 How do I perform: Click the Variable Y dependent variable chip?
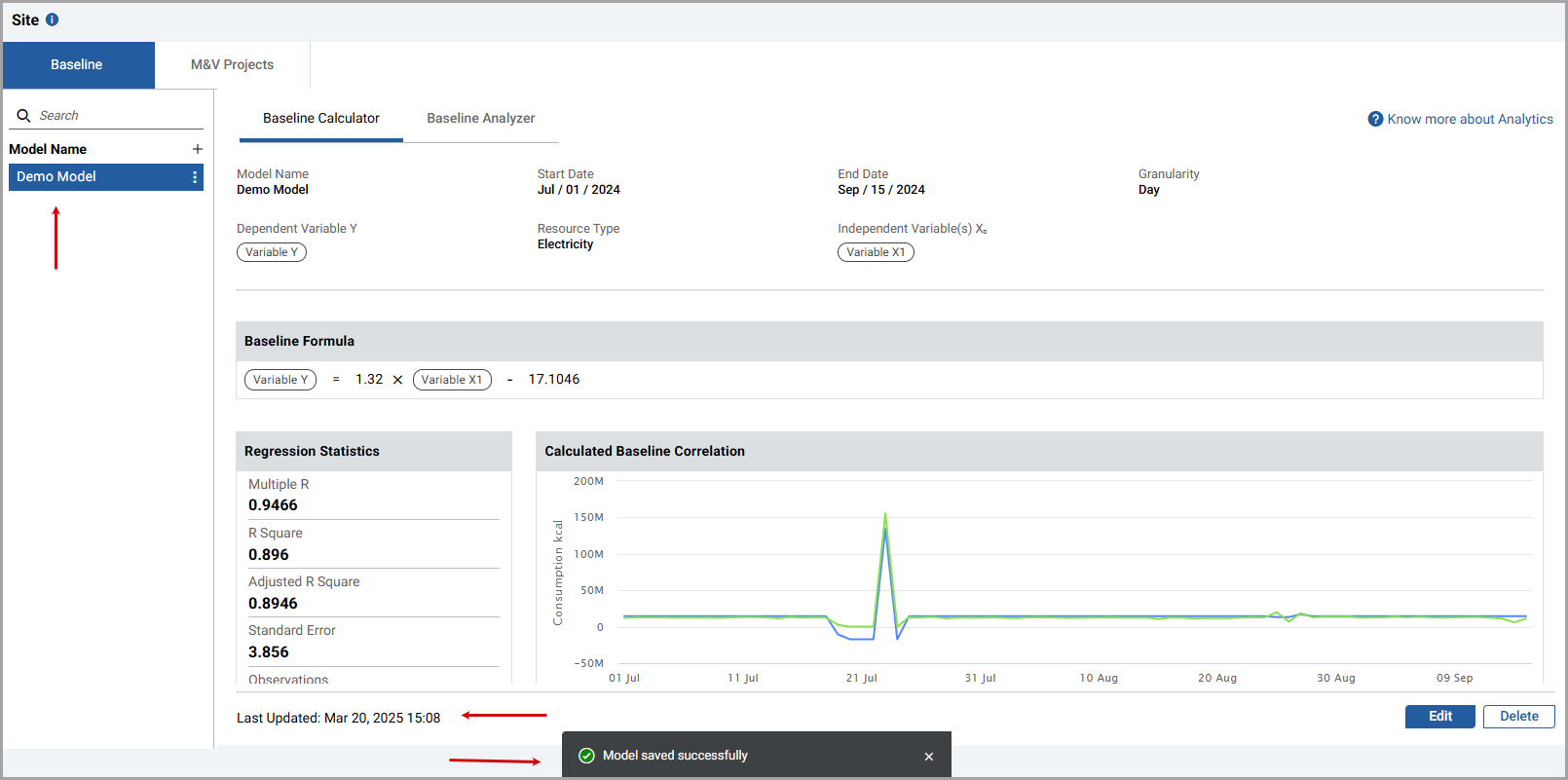coord(271,252)
